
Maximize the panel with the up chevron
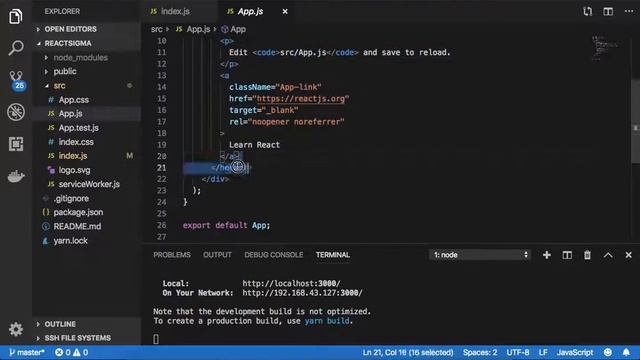coord(608,255)
